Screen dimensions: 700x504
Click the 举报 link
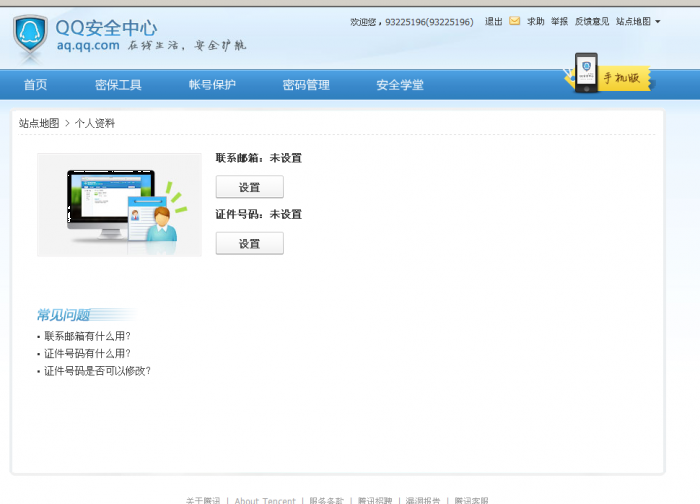559,21
